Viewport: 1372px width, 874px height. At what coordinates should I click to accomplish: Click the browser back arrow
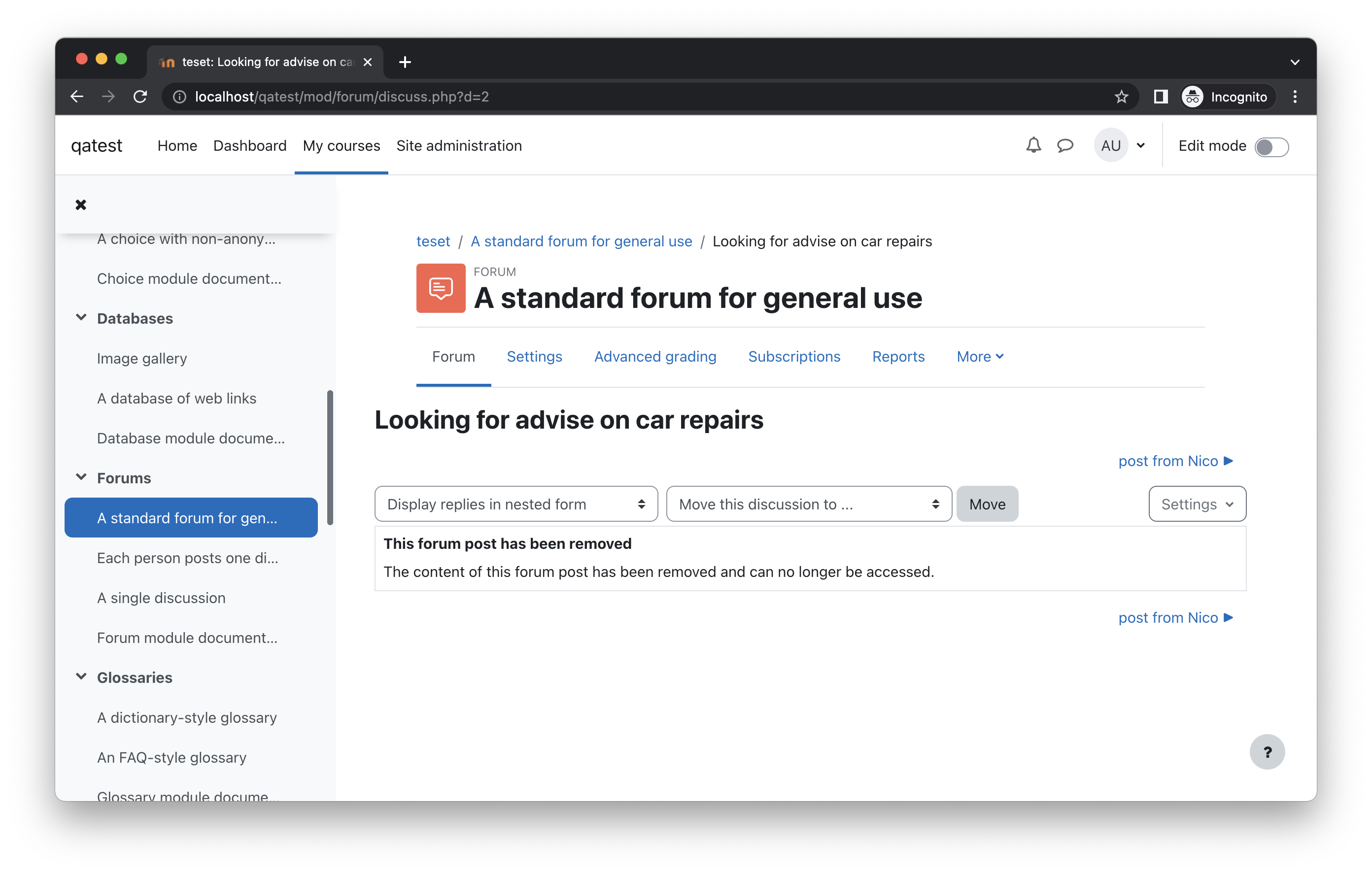(77, 97)
